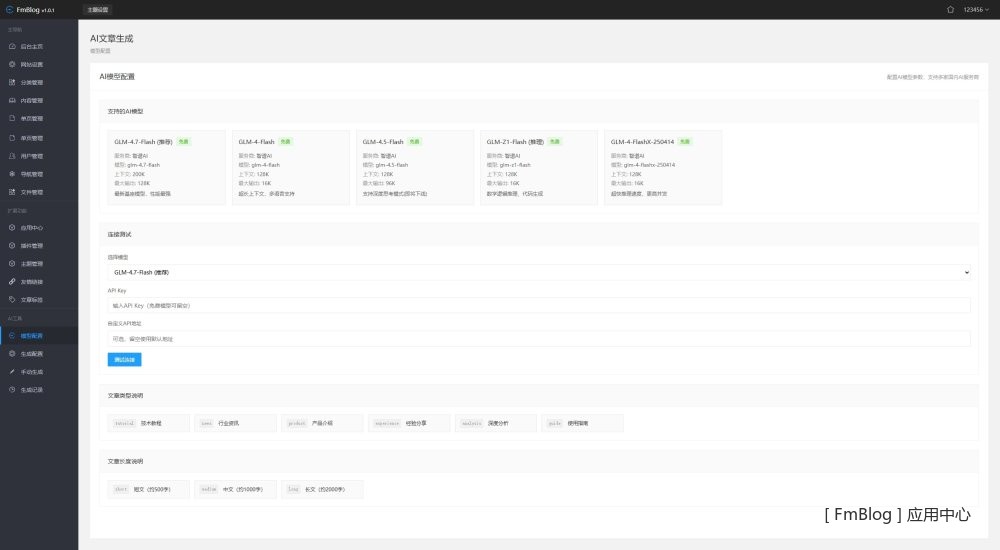Click the GLM-4.5-Flash model card
This screenshot has height=550, width=1000.
pos(414,167)
